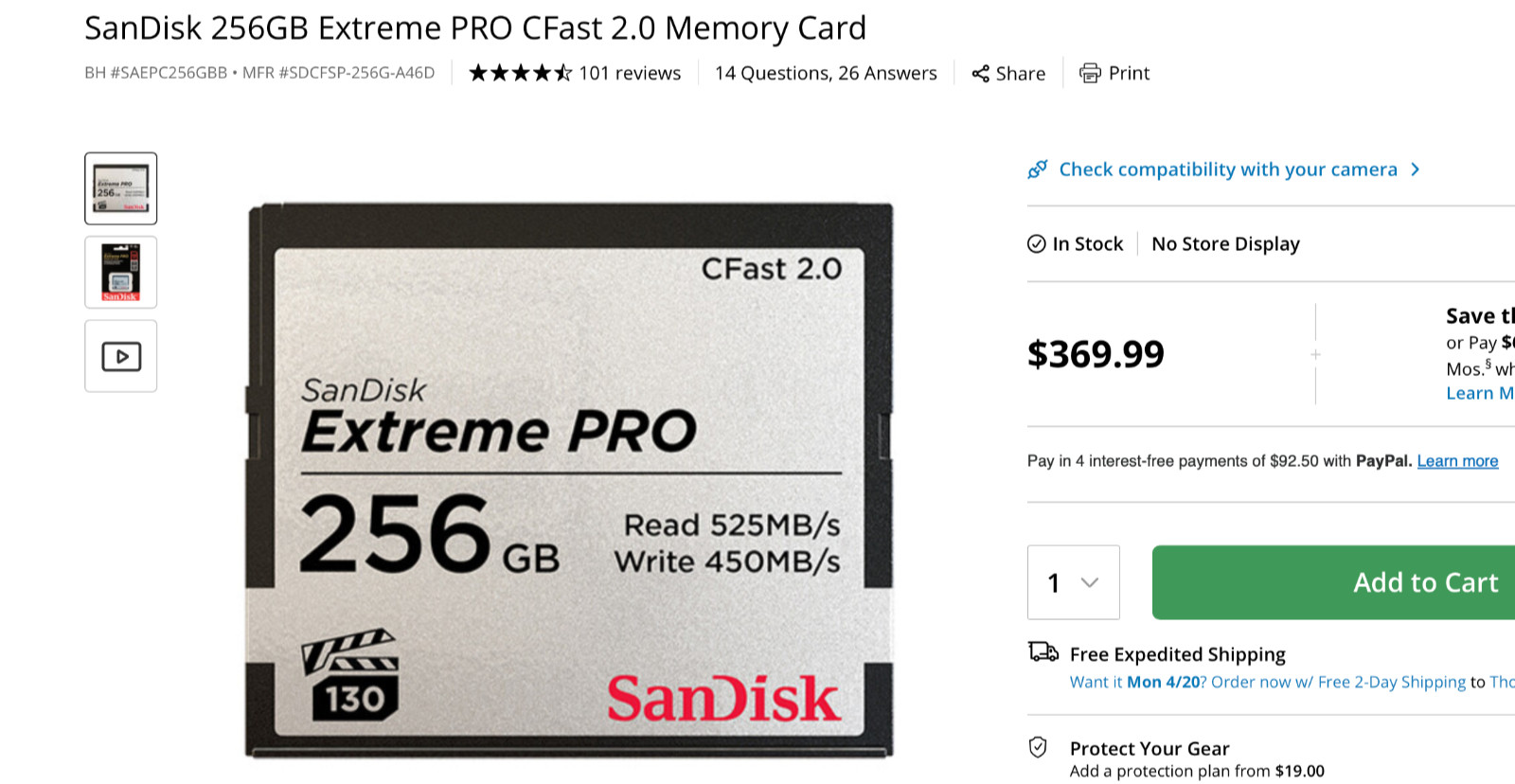
Task: Expand Check compatibility with your camera chevron
Action: (x=1416, y=169)
